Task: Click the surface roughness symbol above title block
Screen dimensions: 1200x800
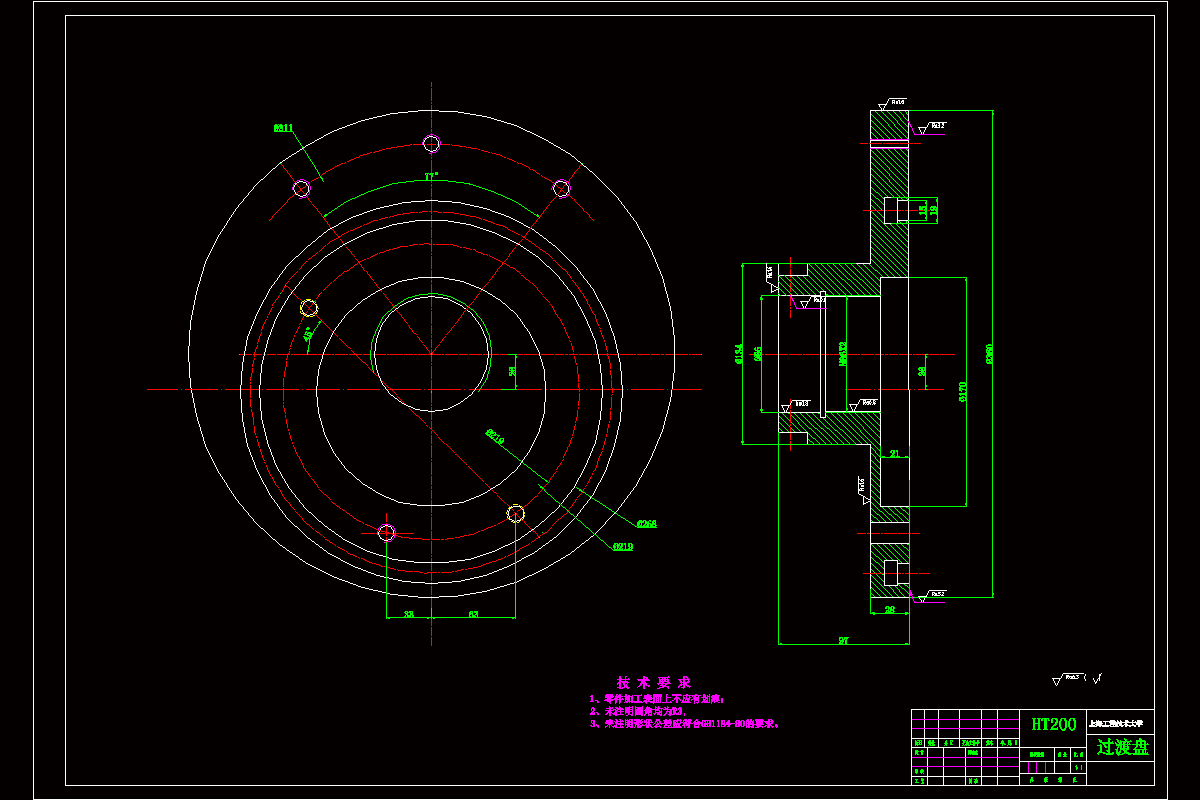Action: 1078,679
